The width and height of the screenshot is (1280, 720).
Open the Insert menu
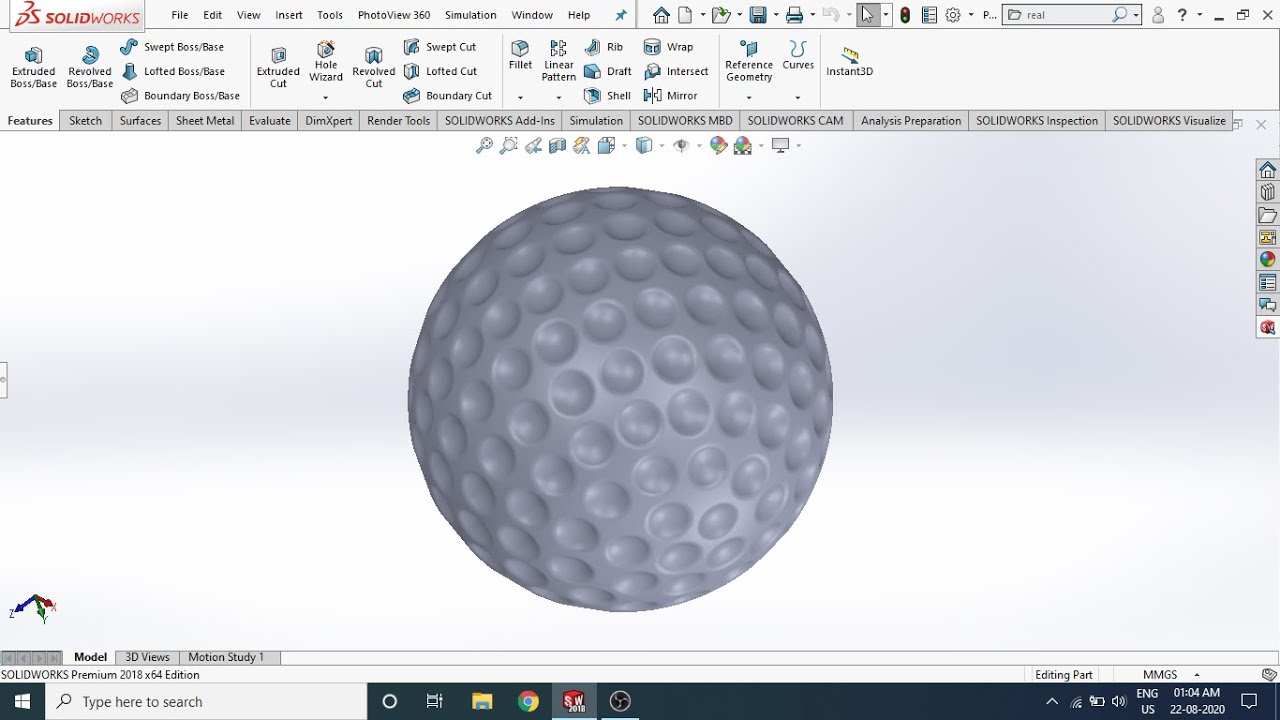(289, 15)
